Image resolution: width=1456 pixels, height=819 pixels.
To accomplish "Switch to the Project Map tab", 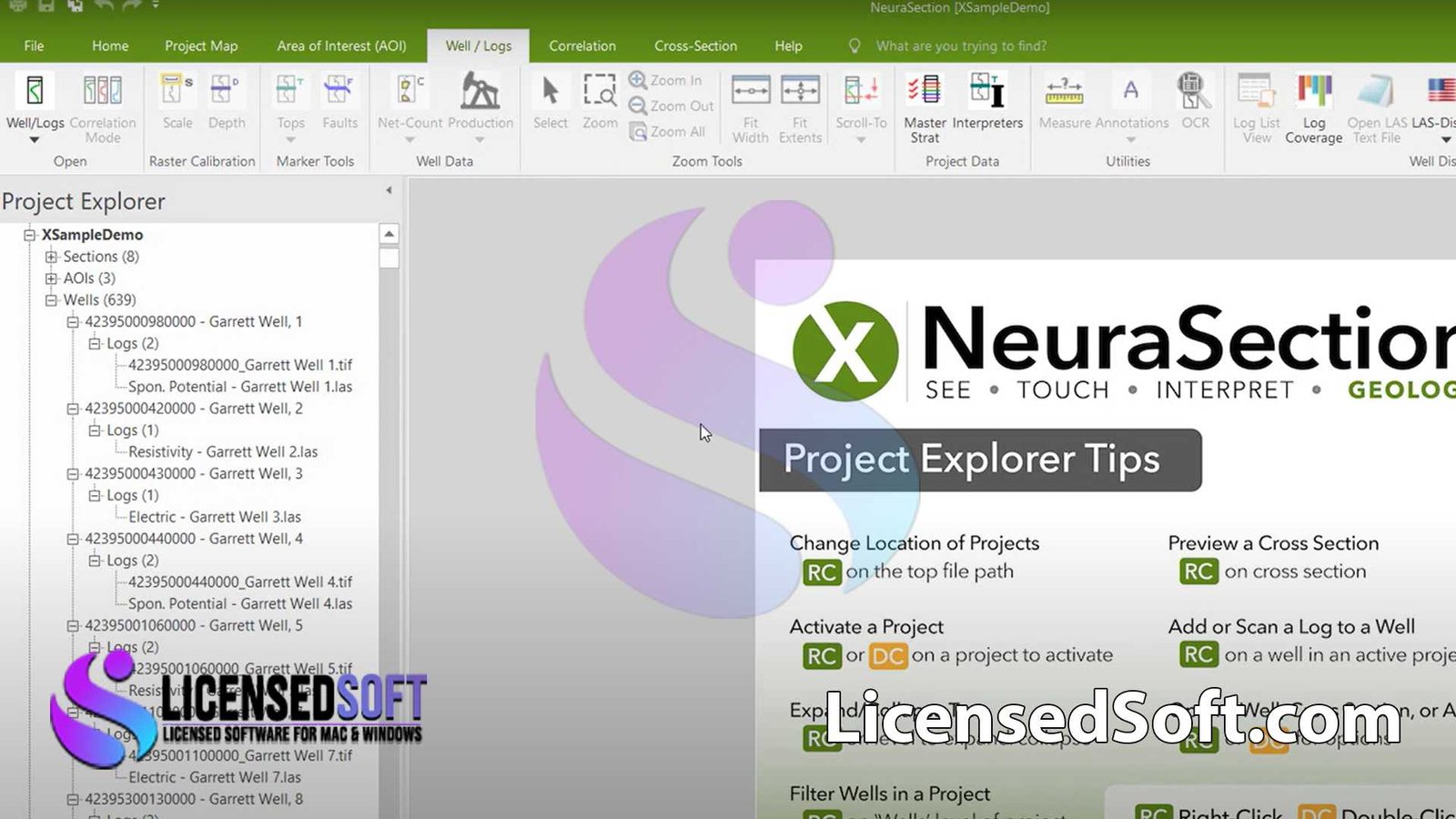I will click(201, 45).
